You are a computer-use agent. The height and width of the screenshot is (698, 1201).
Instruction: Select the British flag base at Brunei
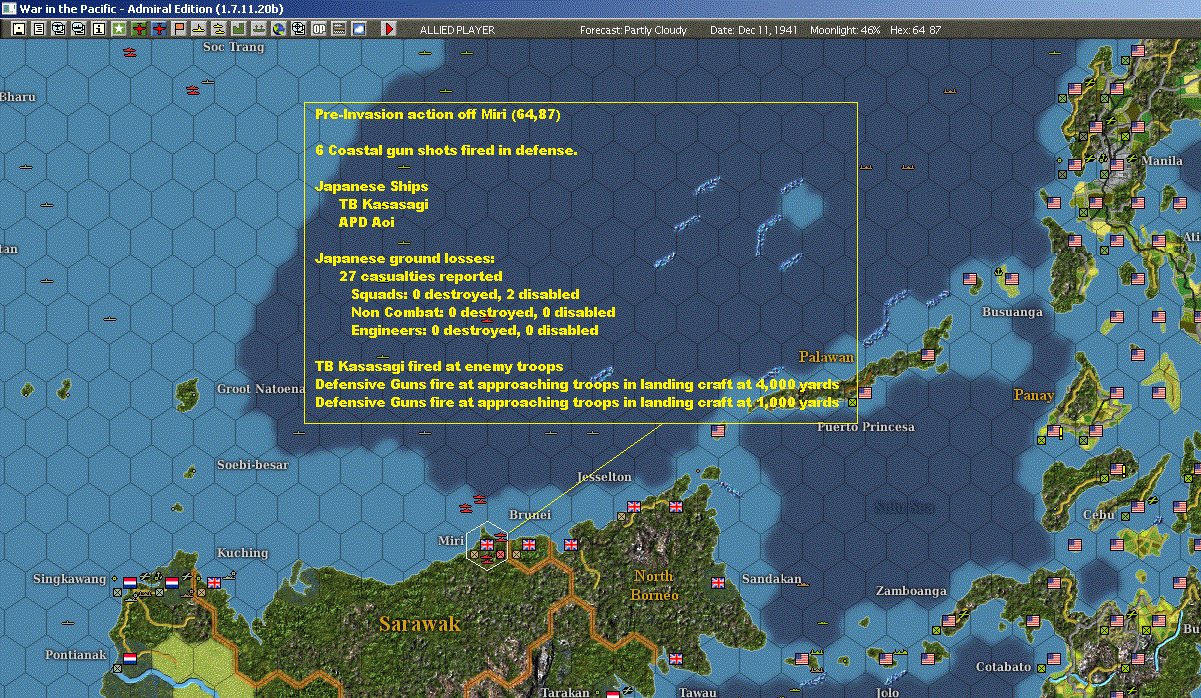click(529, 545)
